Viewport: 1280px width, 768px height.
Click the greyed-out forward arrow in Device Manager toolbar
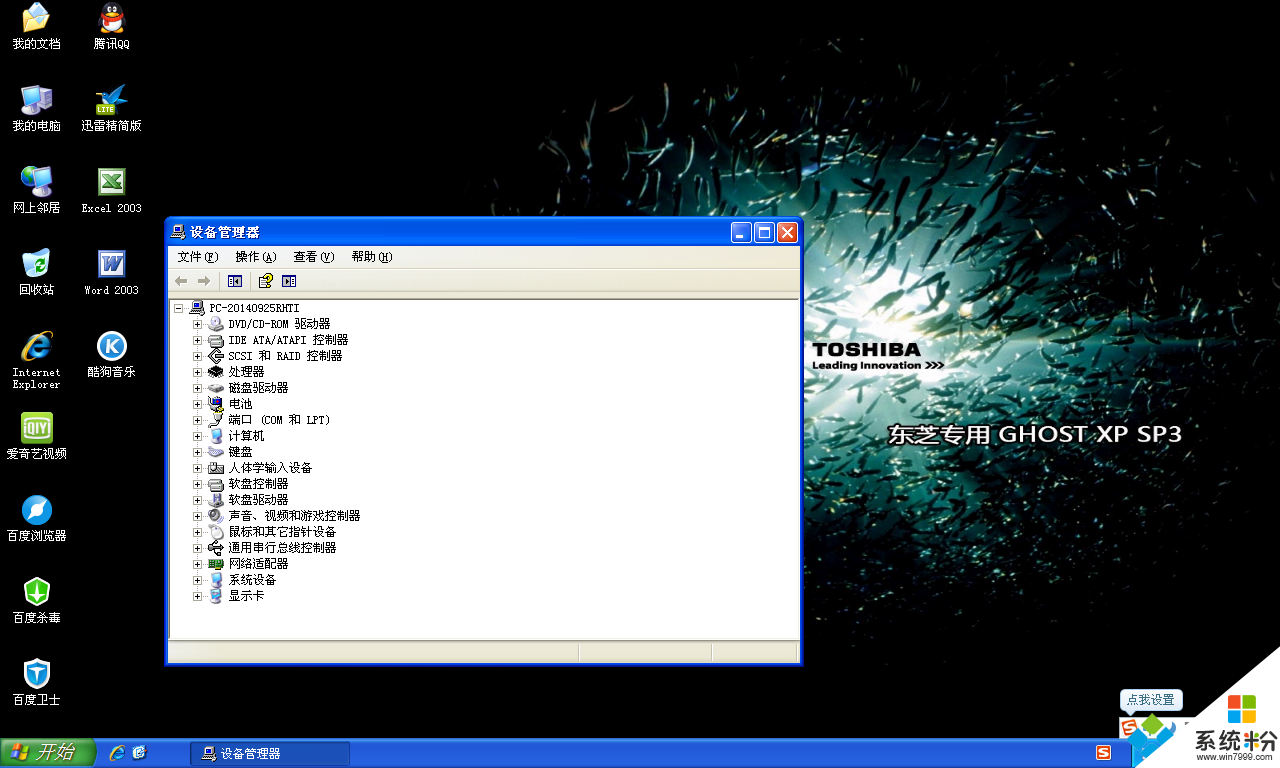pos(204,282)
